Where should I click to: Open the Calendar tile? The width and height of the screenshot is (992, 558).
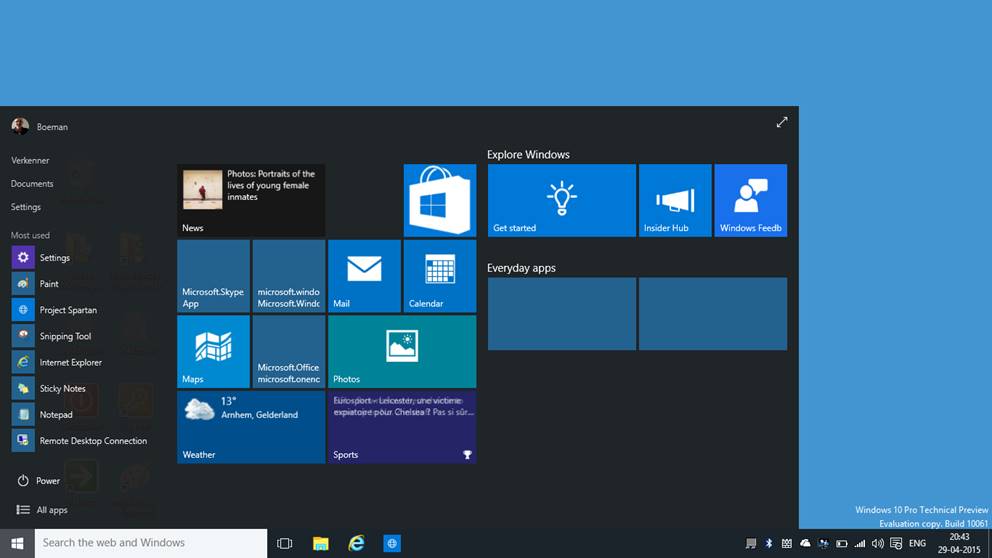pos(439,275)
